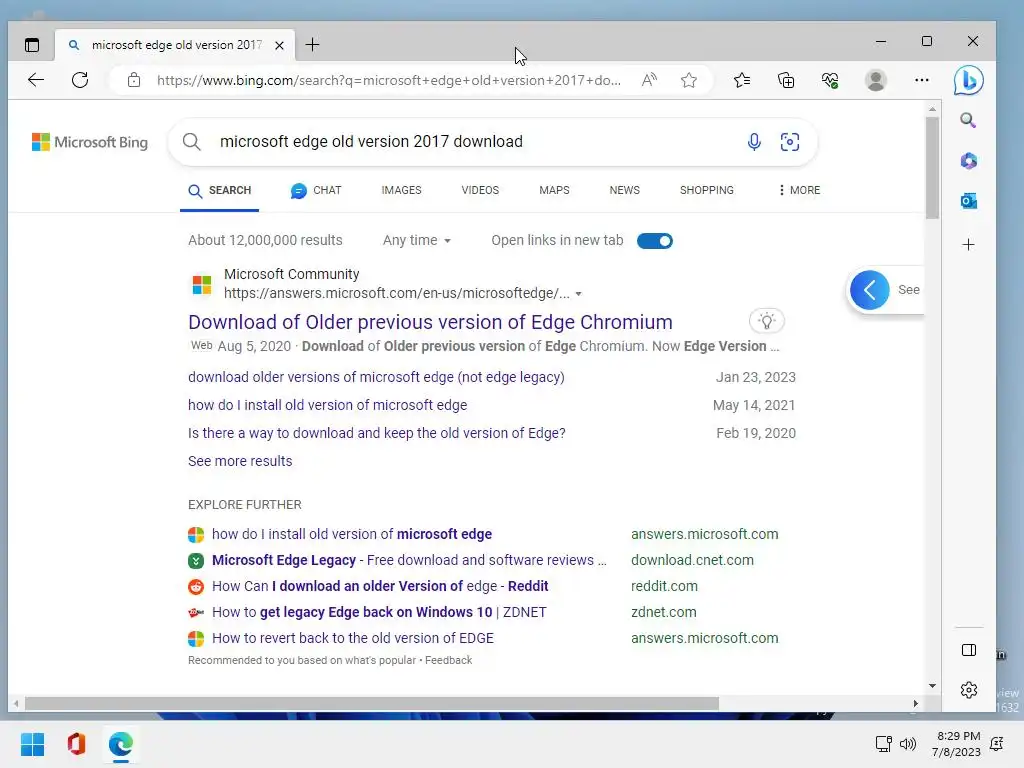Image resolution: width=1024 pixels, height=768 pixels.
Task: Close the Bing search results tab
Action: pos(279,45)
